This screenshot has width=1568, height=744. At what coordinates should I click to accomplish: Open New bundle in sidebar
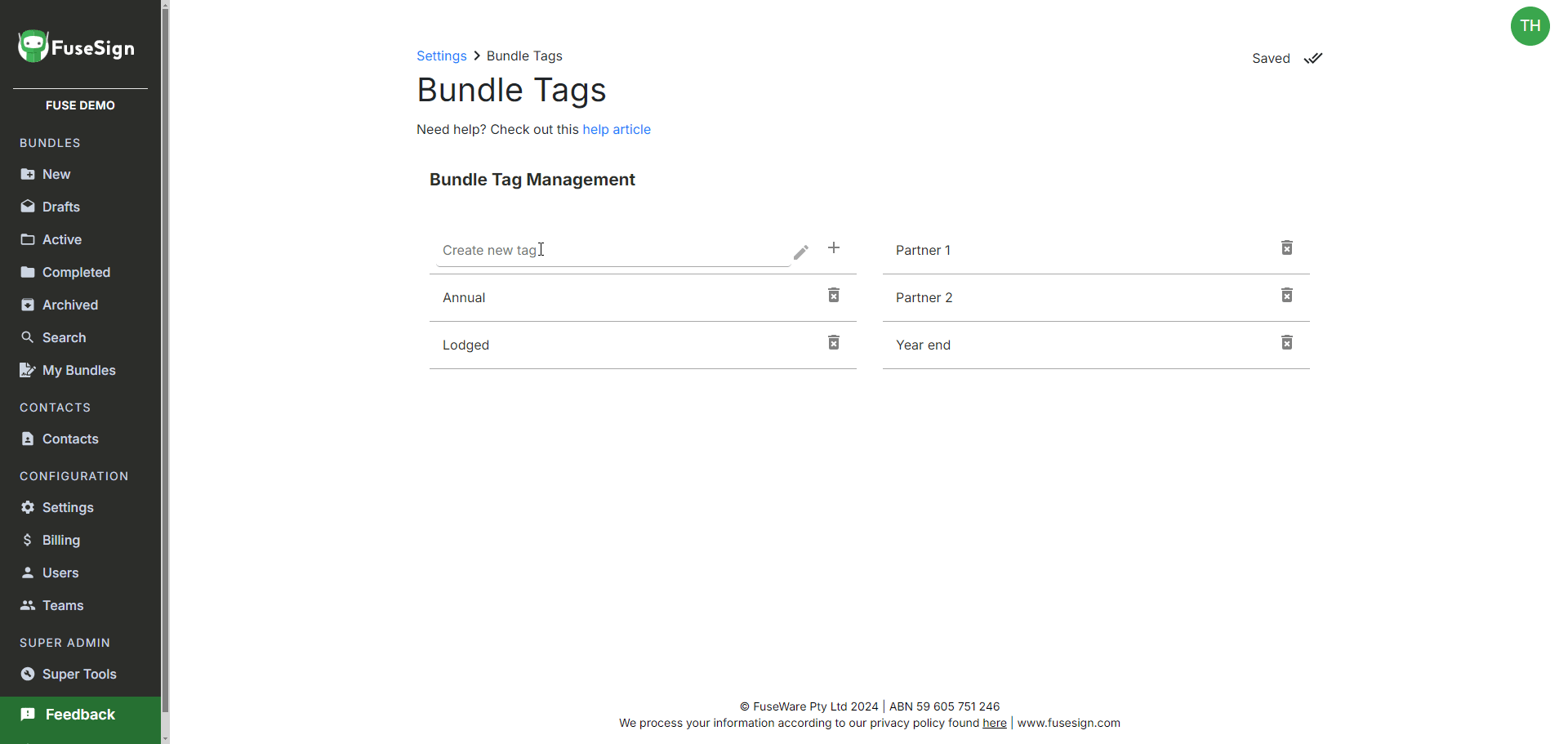coord(56,175)
